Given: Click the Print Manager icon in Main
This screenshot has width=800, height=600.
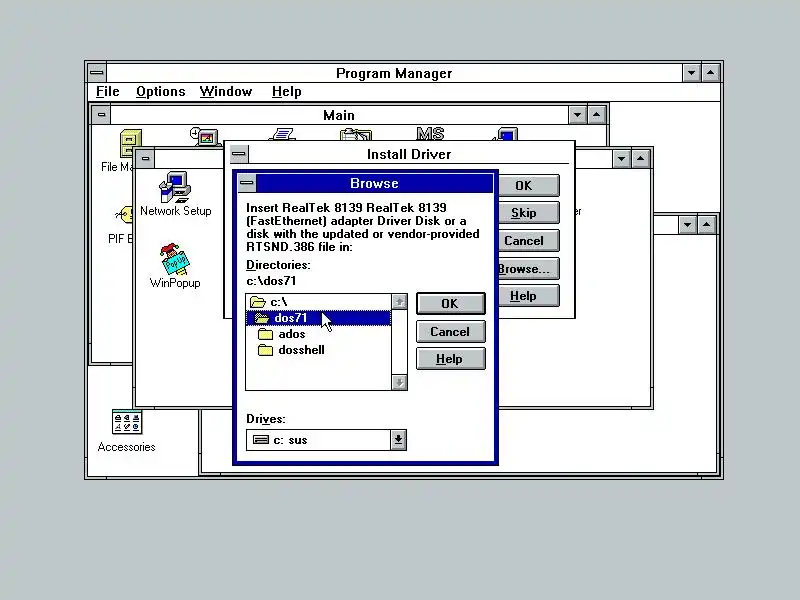Looking at the screenshot, I should coord(282,134).
